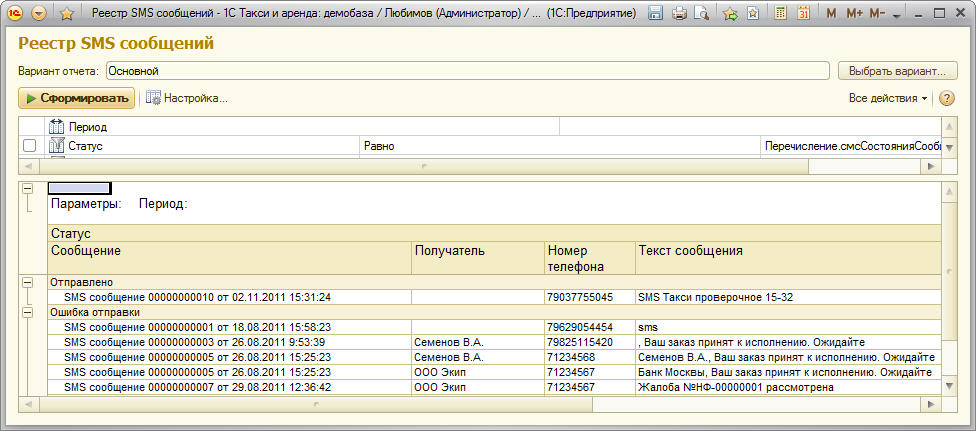Viewport: 976px width, 431px height.
Task: Click the Выбрать вариант button
Action: tap(897, 71)
